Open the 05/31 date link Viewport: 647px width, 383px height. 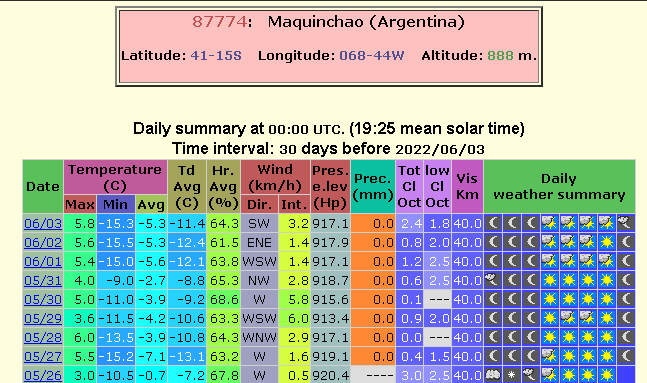click(43, 281)
